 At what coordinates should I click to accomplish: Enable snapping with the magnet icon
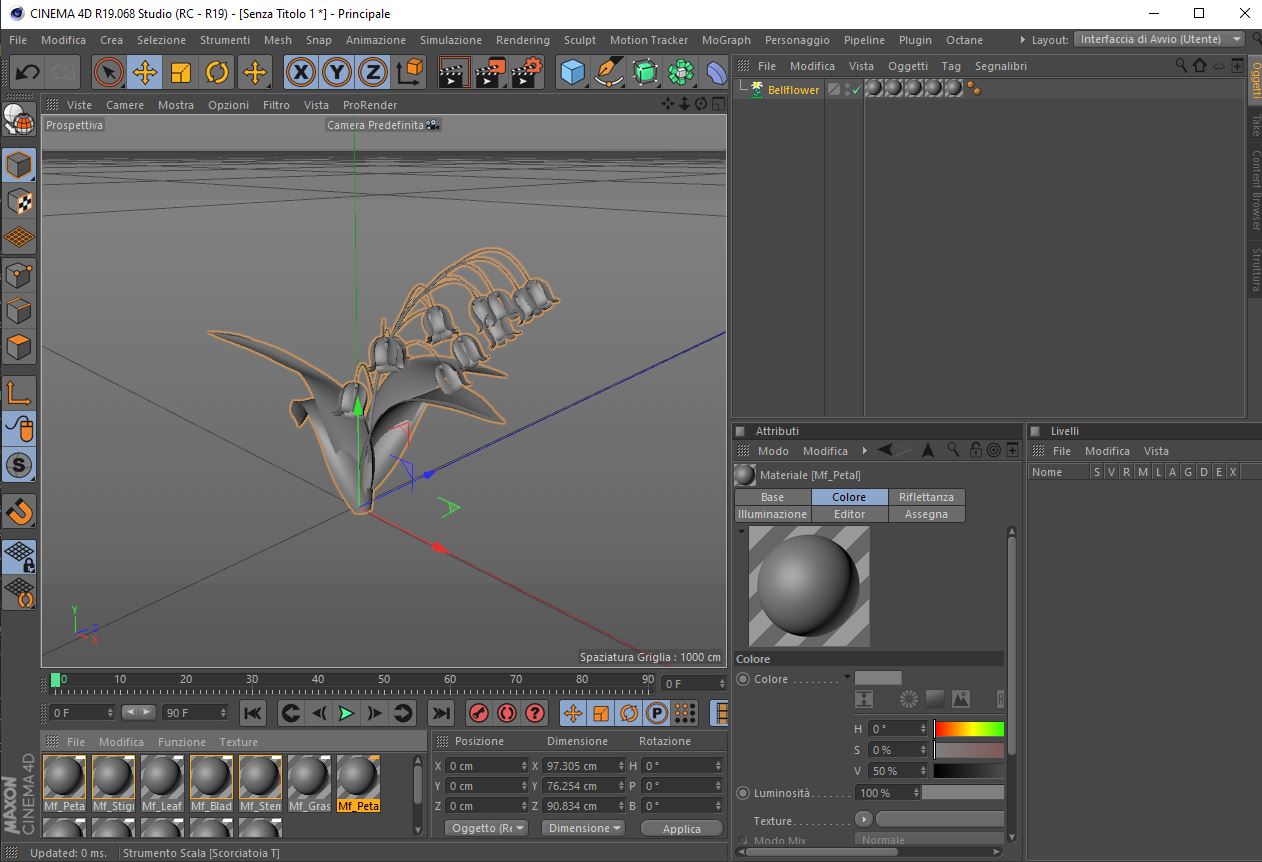click(19, 511)
